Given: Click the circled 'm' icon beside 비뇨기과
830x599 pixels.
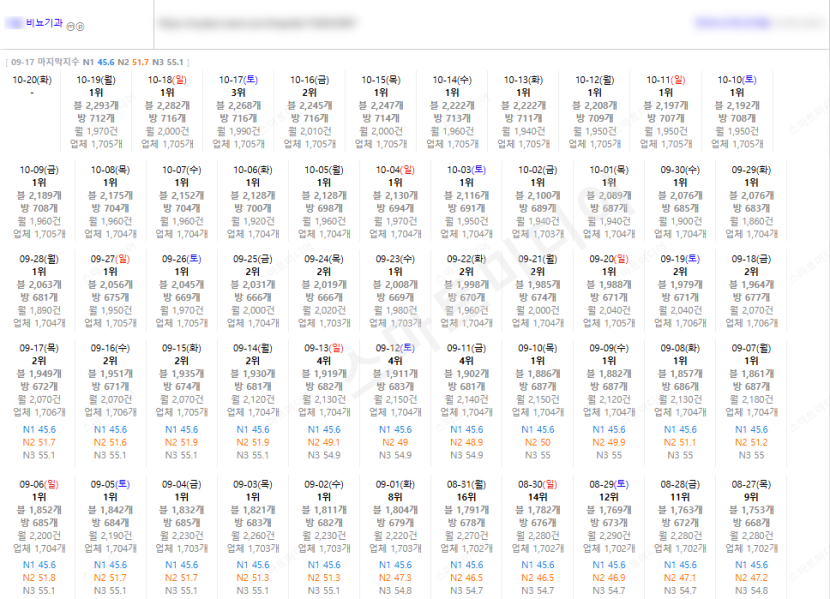Looking at the screenshot, I should coord(70,26).
